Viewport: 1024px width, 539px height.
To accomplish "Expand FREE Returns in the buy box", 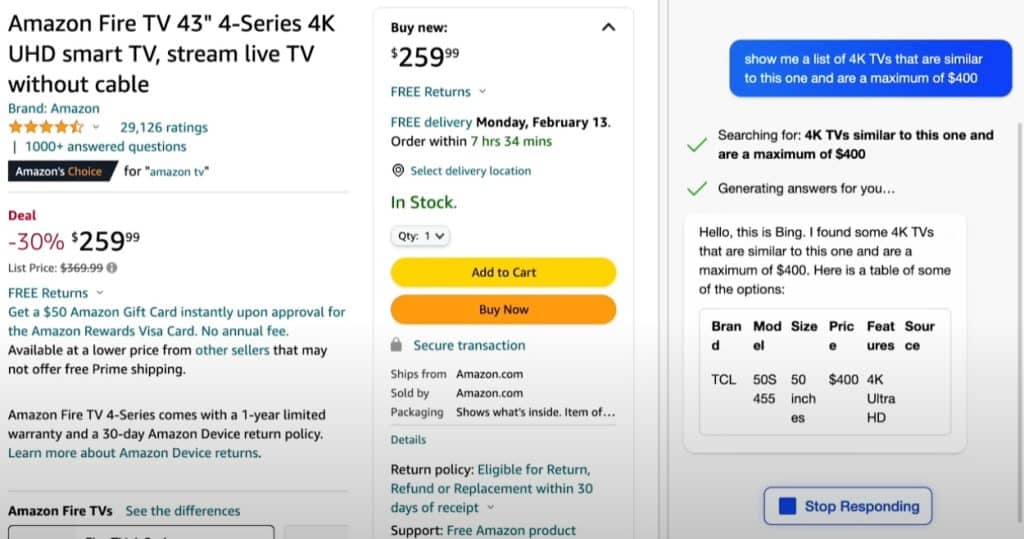I will pyautogui.click(x=483, y=91).
